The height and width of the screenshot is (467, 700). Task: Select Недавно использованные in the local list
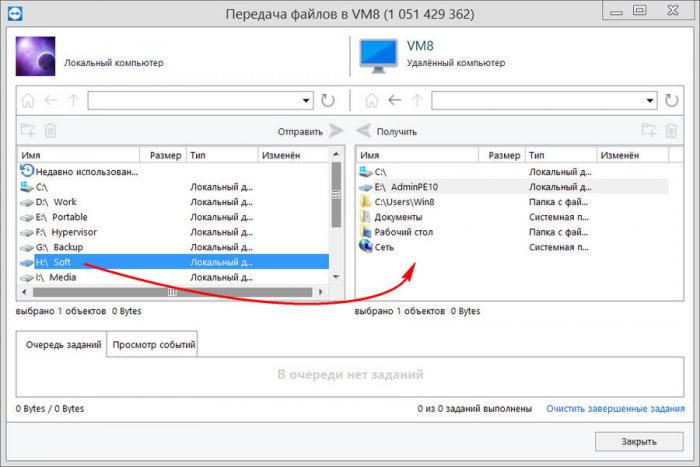pos(174,171)
